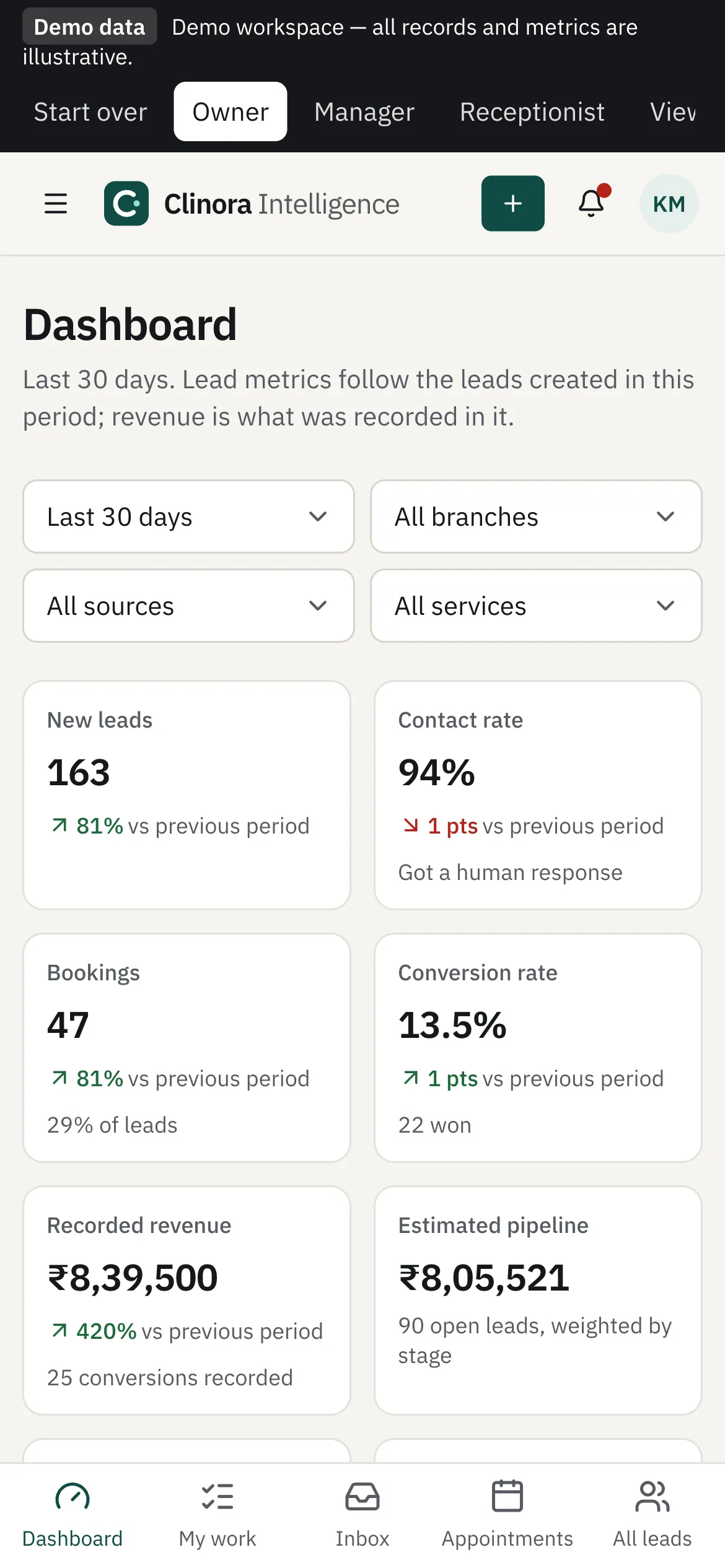Open the Bookings card showing 47
This screenshot has width=725, height=1568.
click(x=187, y=1048)
